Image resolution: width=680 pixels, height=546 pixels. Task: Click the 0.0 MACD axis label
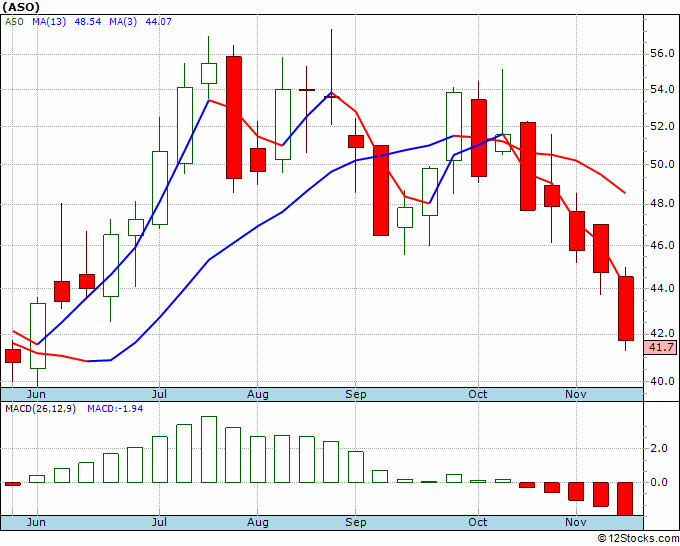click(659, 482)
